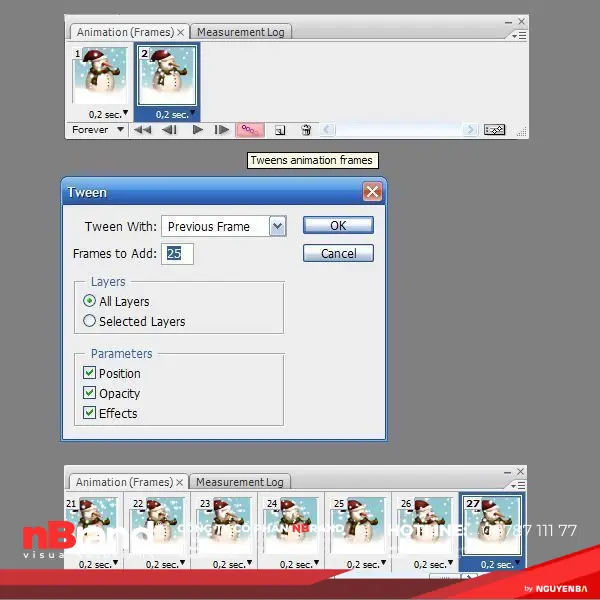This screenshot has height=600, width=600.
Task: Select All Layers radio option
Action: coord(89,301)
